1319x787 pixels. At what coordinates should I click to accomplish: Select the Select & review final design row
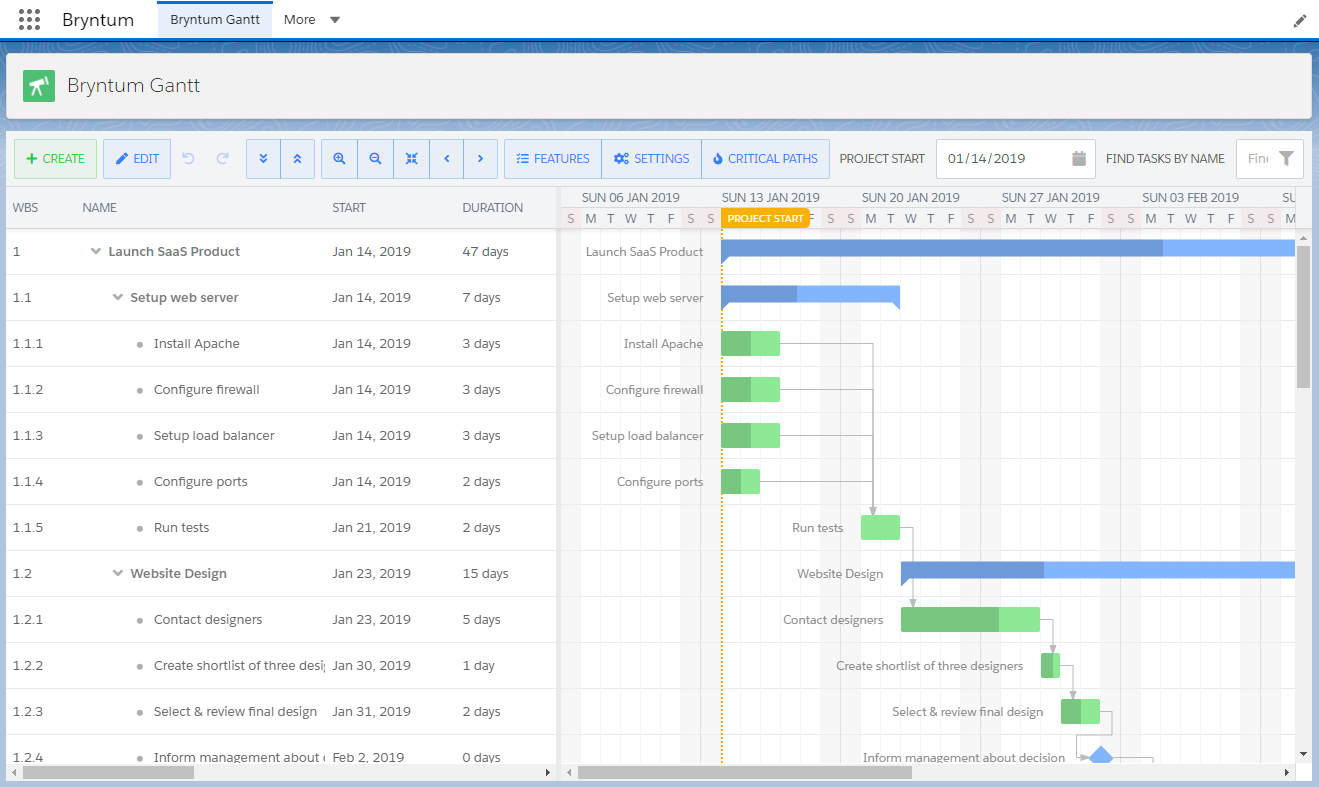click(x=281, y=712)
